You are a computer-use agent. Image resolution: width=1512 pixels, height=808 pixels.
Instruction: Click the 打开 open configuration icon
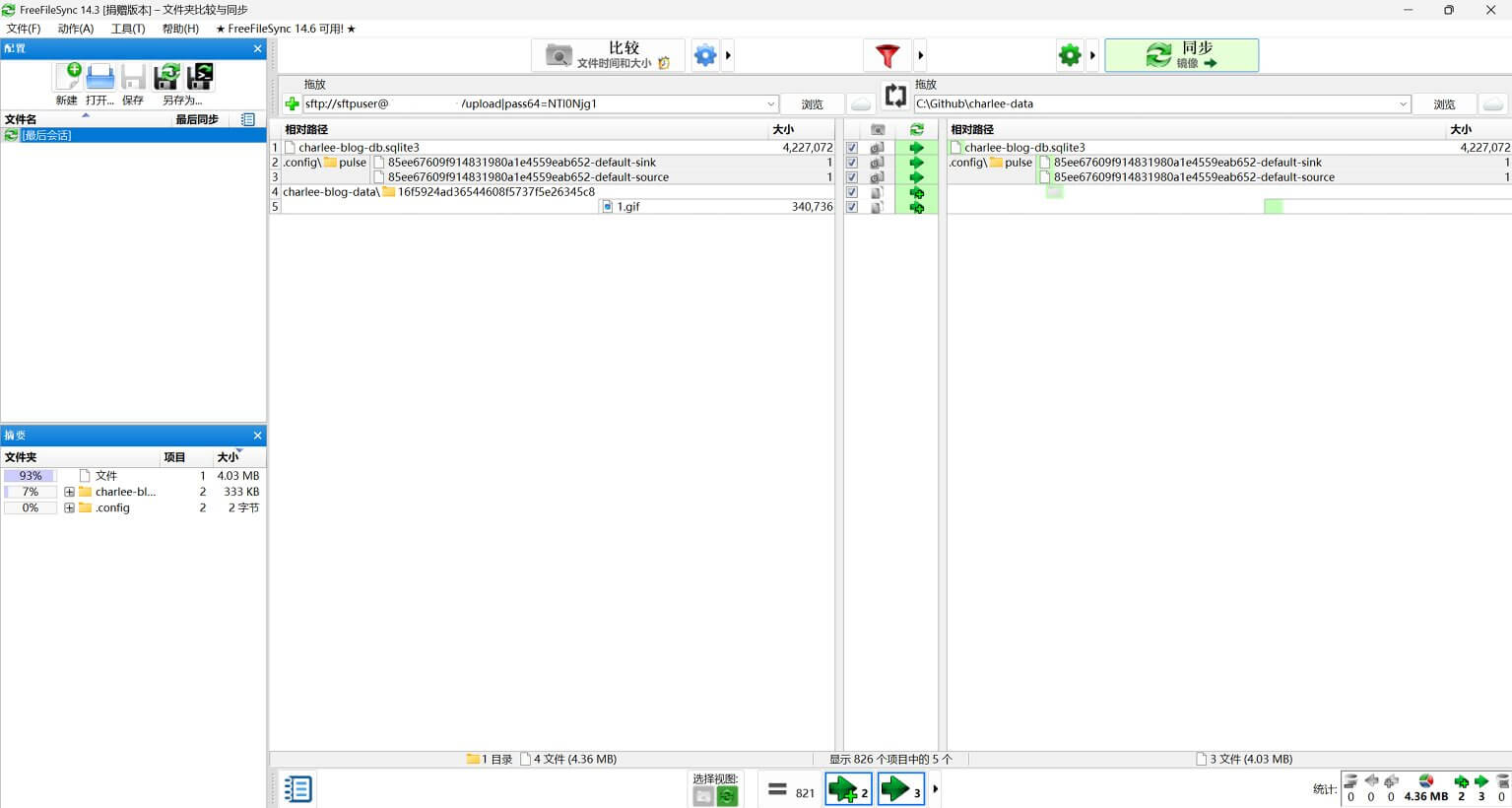[99, 77]
